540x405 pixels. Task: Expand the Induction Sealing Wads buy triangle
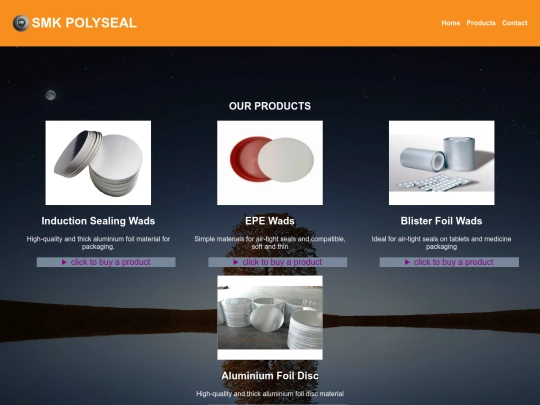coord(64,262)
